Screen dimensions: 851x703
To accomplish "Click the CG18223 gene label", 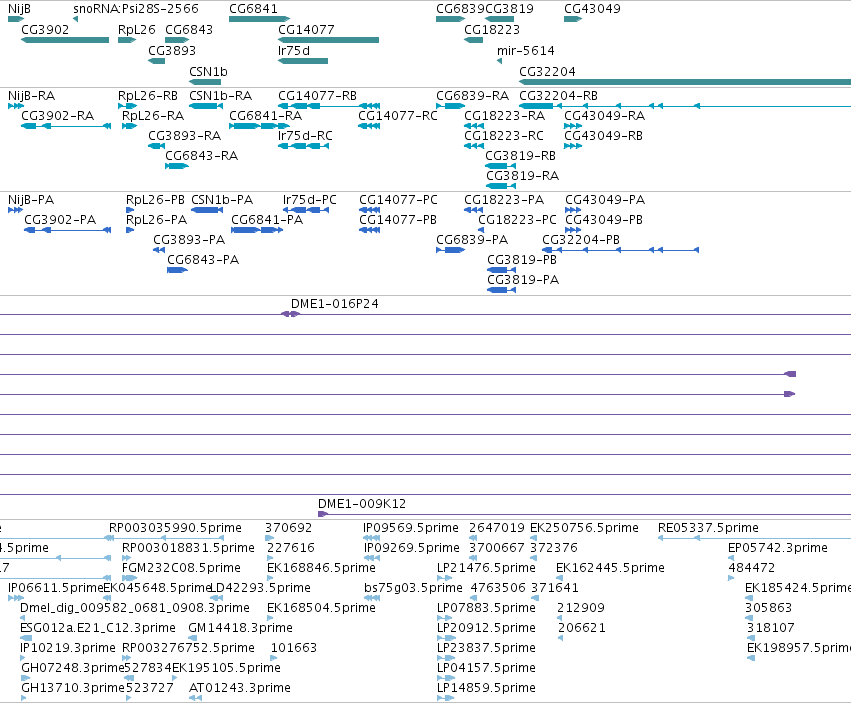I will 492,29.
